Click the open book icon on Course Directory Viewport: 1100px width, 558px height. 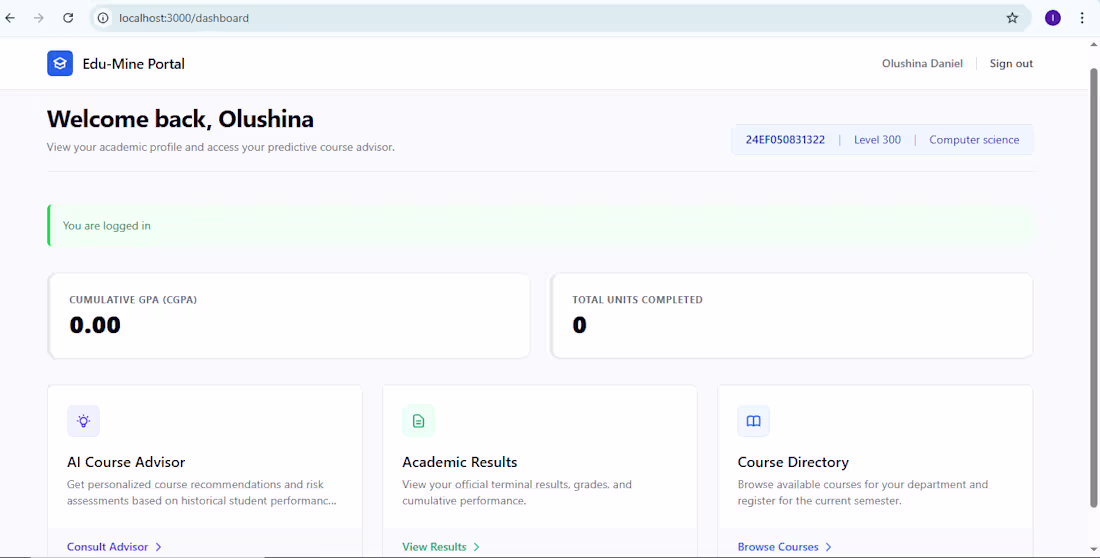point(753,421)
